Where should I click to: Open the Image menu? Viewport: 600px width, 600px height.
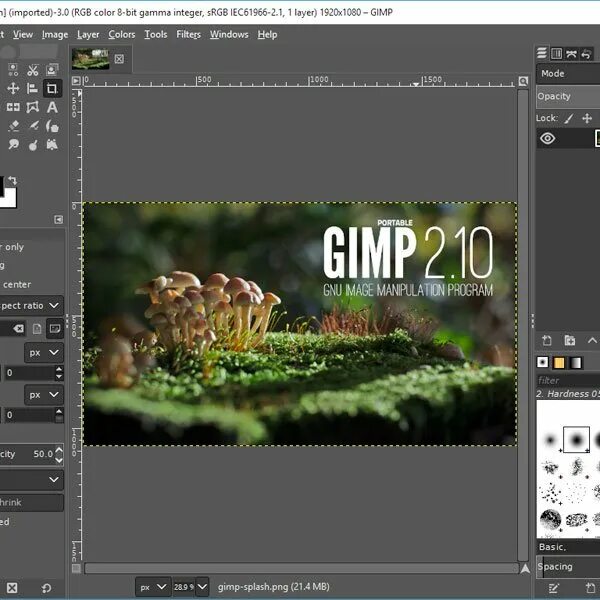click(55, 35)
